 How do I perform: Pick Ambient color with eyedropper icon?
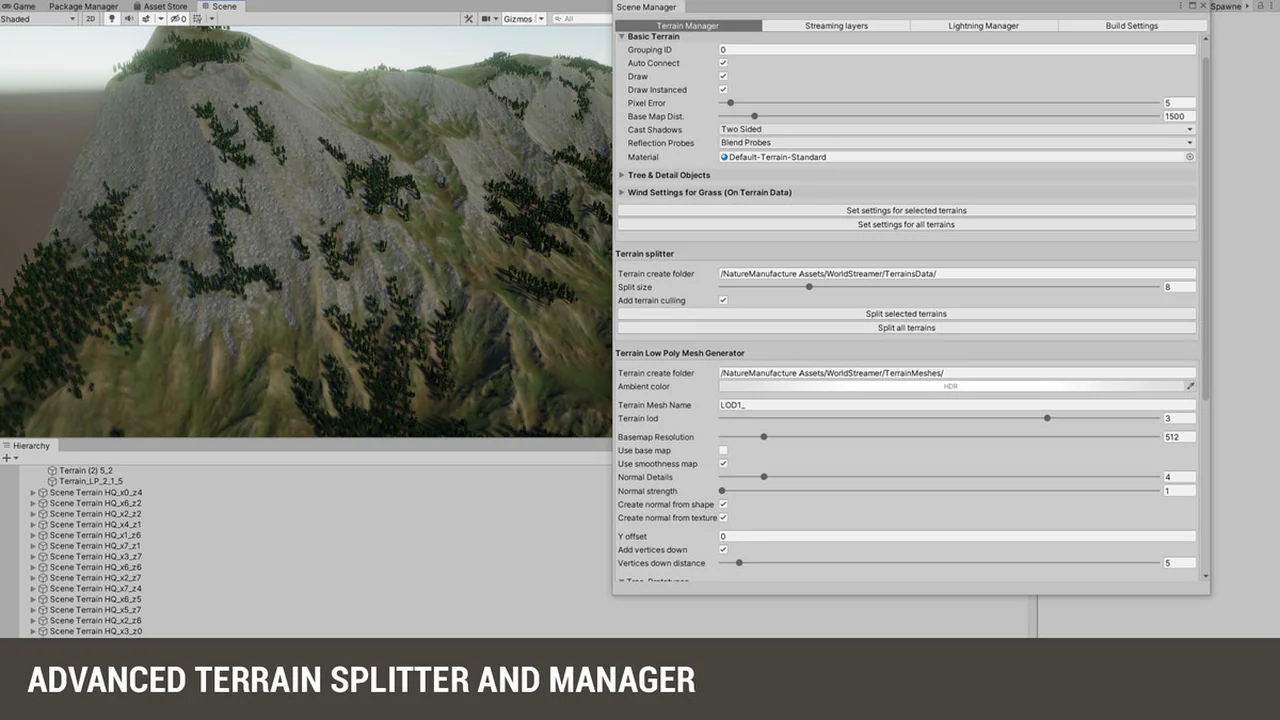[x=1190, y=386]
